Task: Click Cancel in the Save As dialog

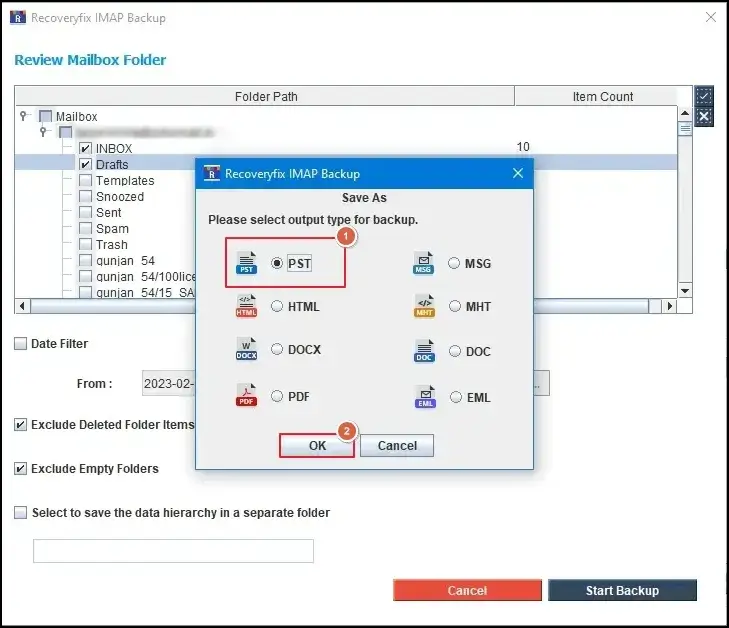Action: pyautogui.click(x=397, y=445)
